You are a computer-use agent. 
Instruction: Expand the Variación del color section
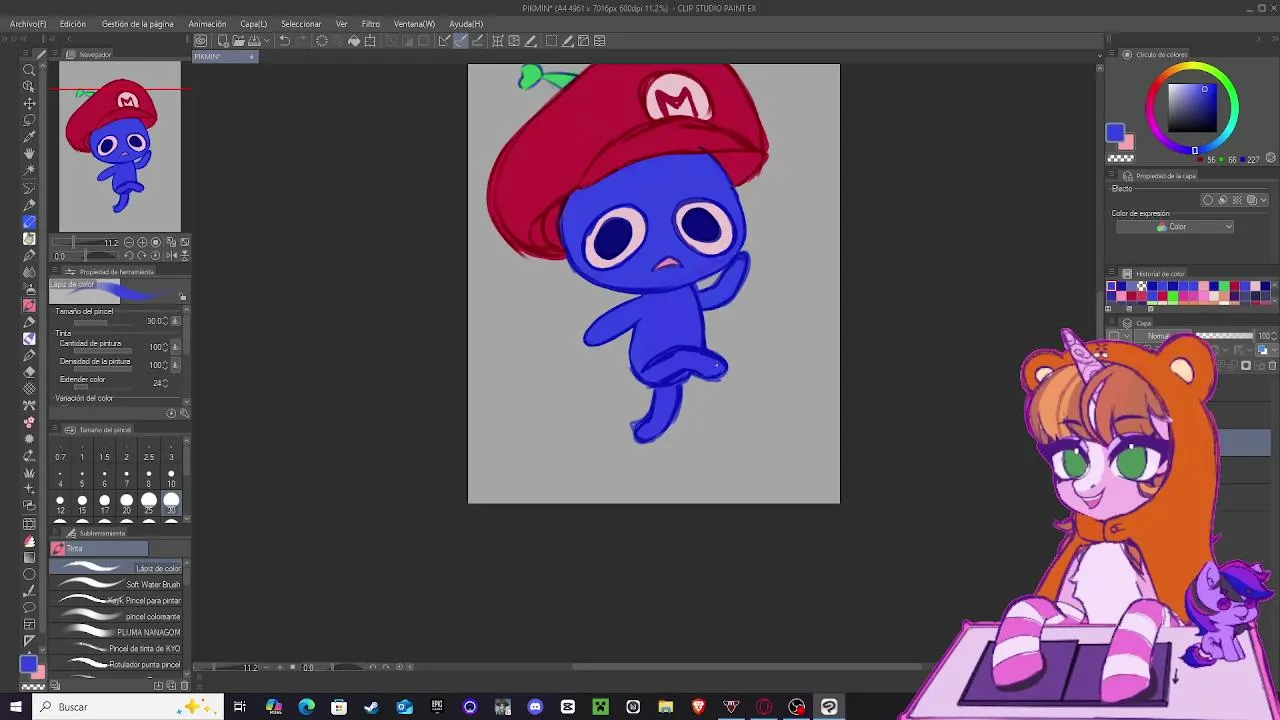(x=84, y=398)
